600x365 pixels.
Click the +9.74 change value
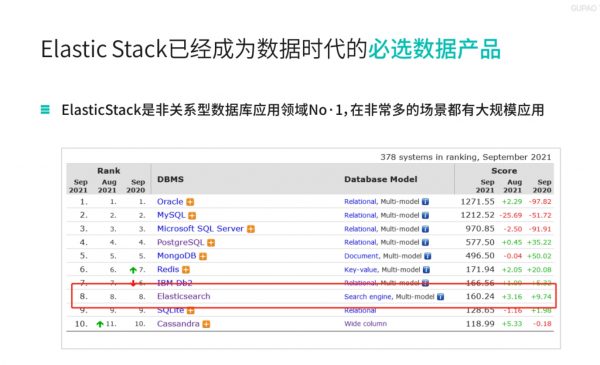[541, 297]
